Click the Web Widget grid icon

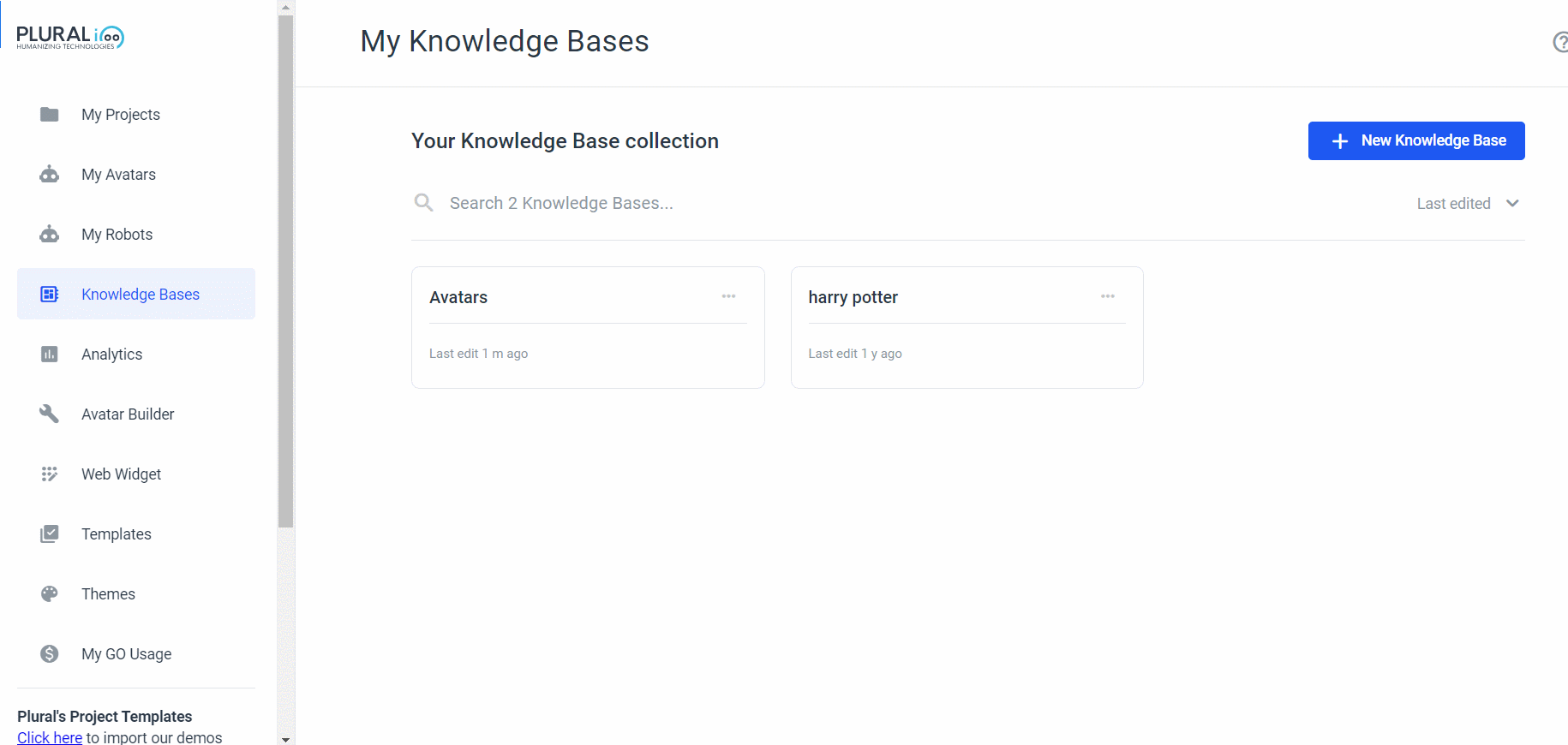click(x=50, y=474)
